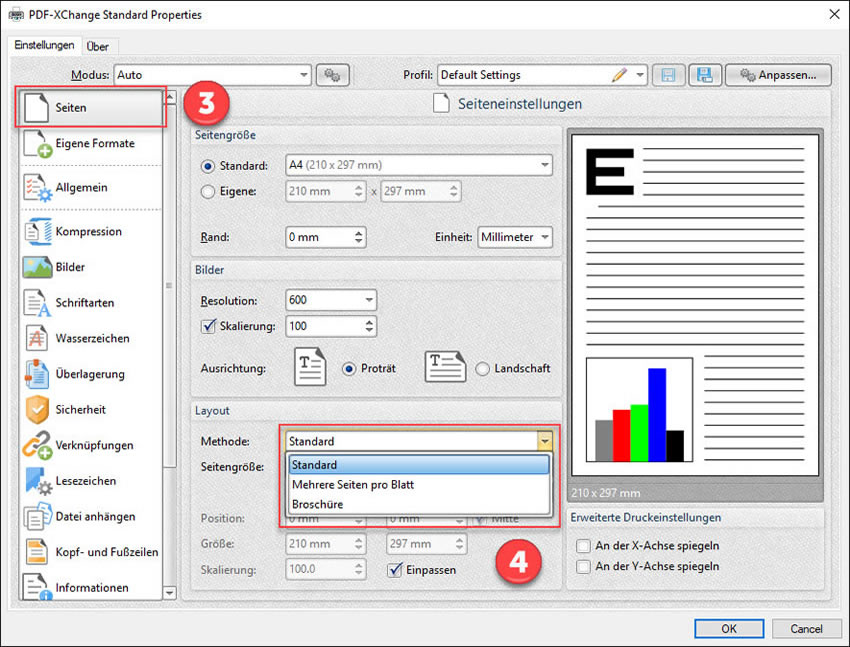Screen dimensions: 850x647
Task: Open the Informationen settings
Action: point(91,587)
